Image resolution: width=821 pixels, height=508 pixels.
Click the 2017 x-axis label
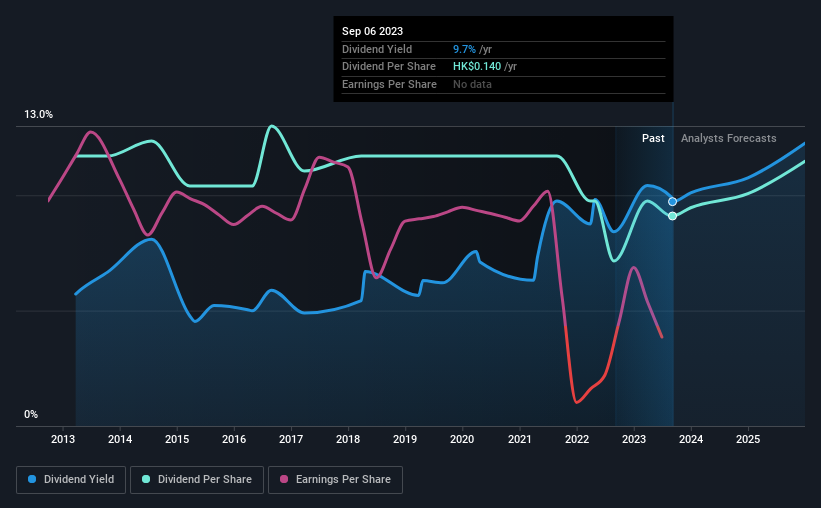291,439
